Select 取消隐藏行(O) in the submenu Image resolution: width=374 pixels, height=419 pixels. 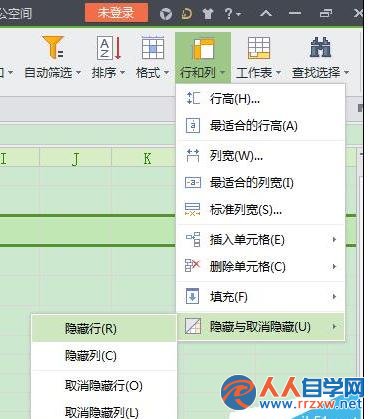[104, 385]
